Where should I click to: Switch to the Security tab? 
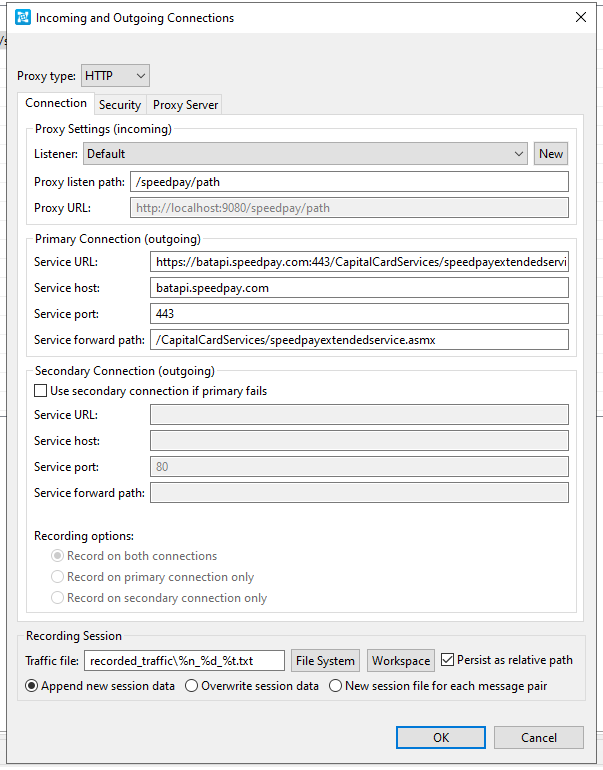pyautogui.click(x=120, y=105)
